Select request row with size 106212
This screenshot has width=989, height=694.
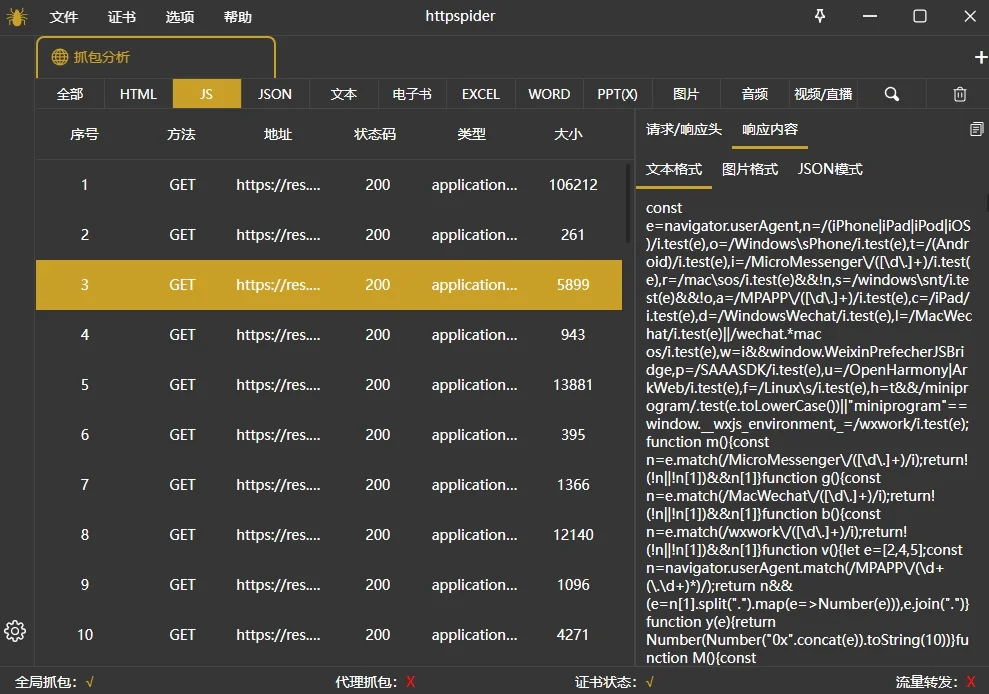click(x=329, y=185)
